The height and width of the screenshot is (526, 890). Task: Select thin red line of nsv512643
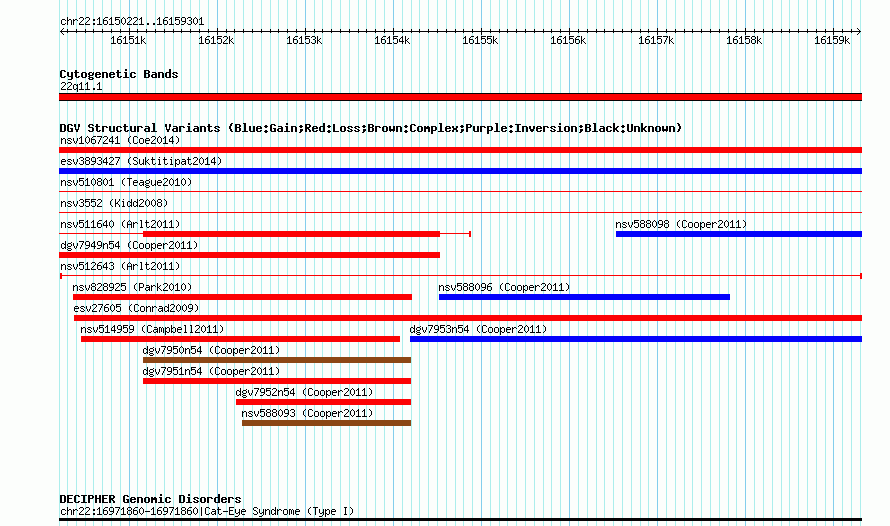pyautogui.click(x=460, y=276)
